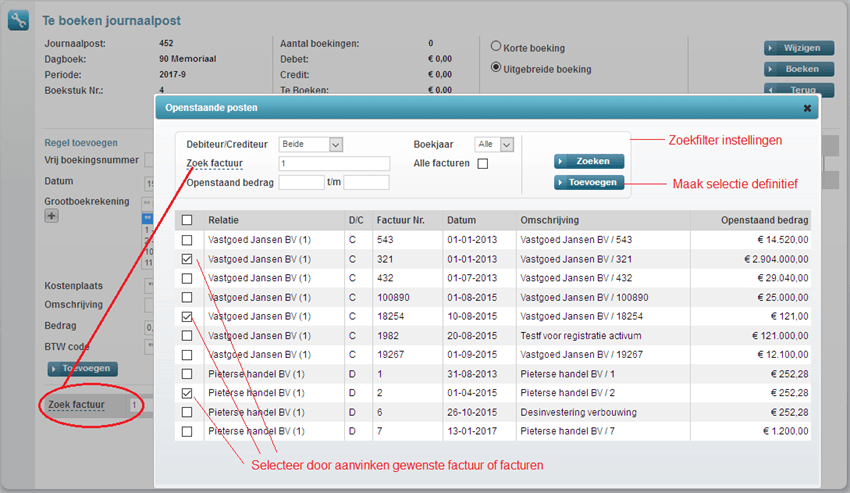Click the date 26-10-2015

pyautogui.click(x=472, y=412)
